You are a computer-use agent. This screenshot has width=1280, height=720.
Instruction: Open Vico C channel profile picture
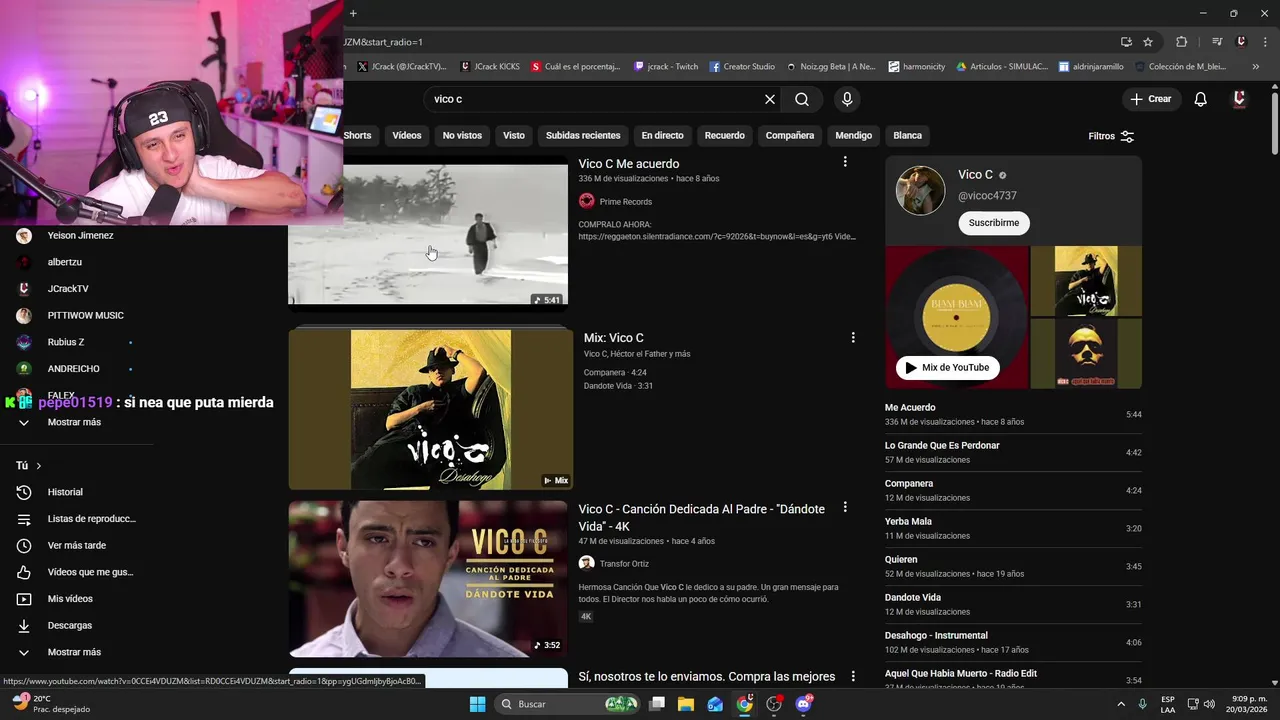coord(920,190)
